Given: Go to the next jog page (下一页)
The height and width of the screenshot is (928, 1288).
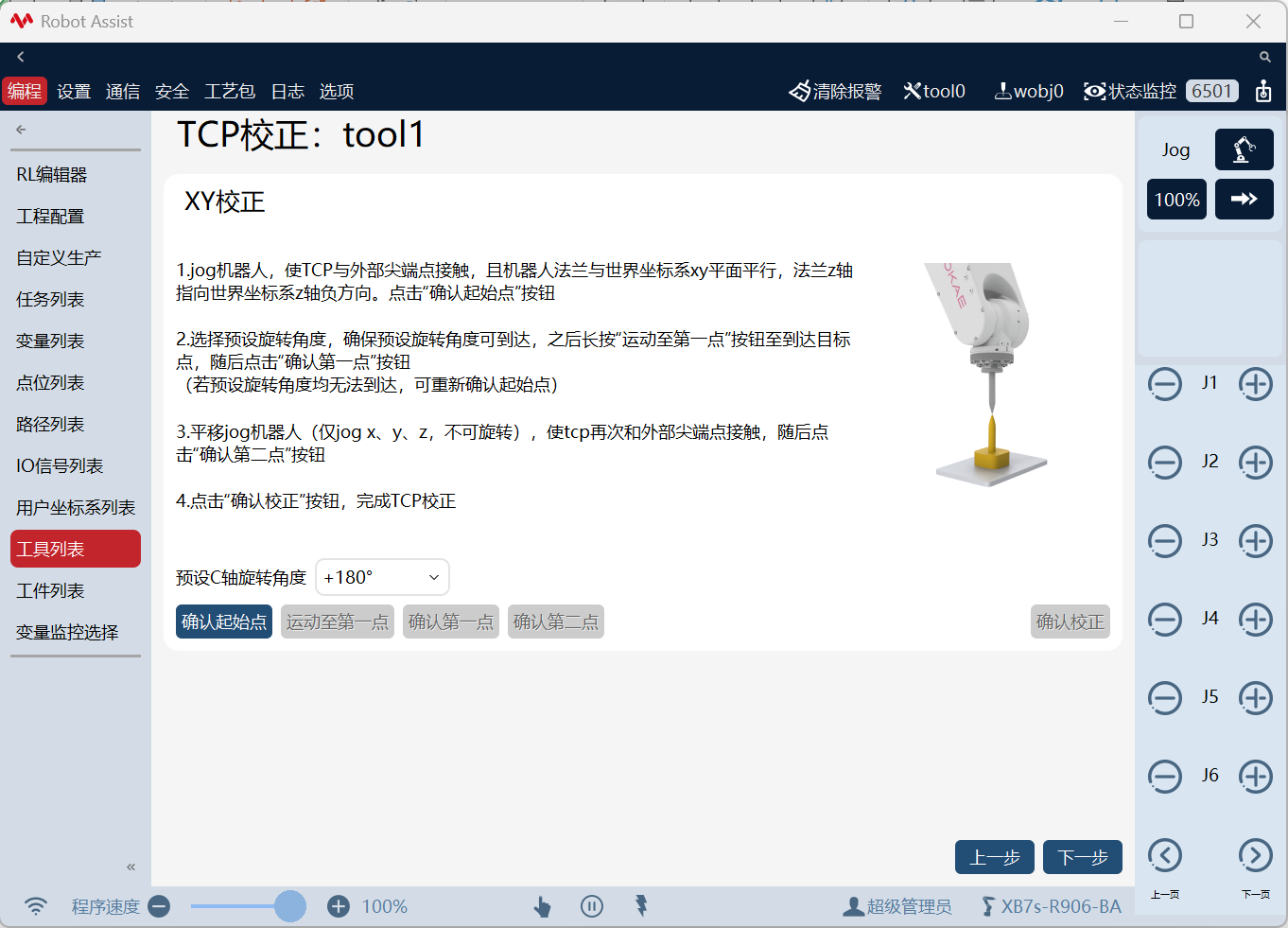Looking at the screenshot, I should (1256, 856).
